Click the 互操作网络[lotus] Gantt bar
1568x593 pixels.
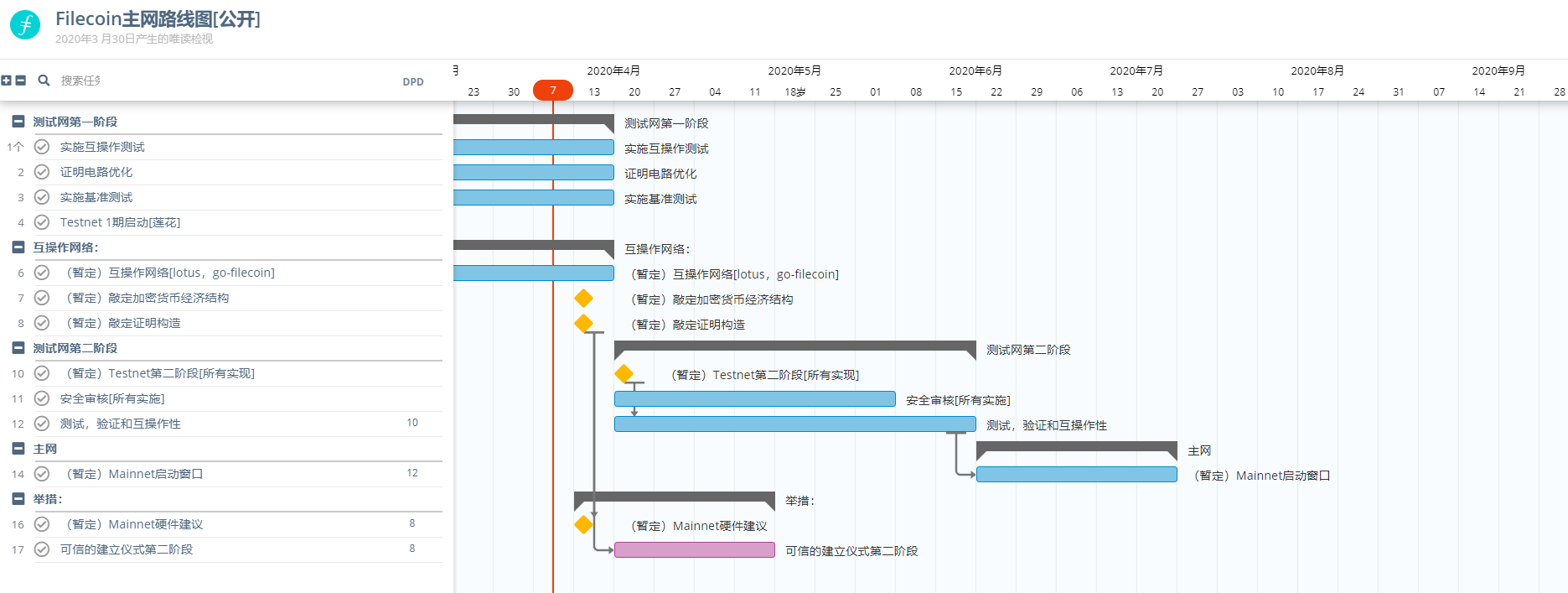coord(534,273)
